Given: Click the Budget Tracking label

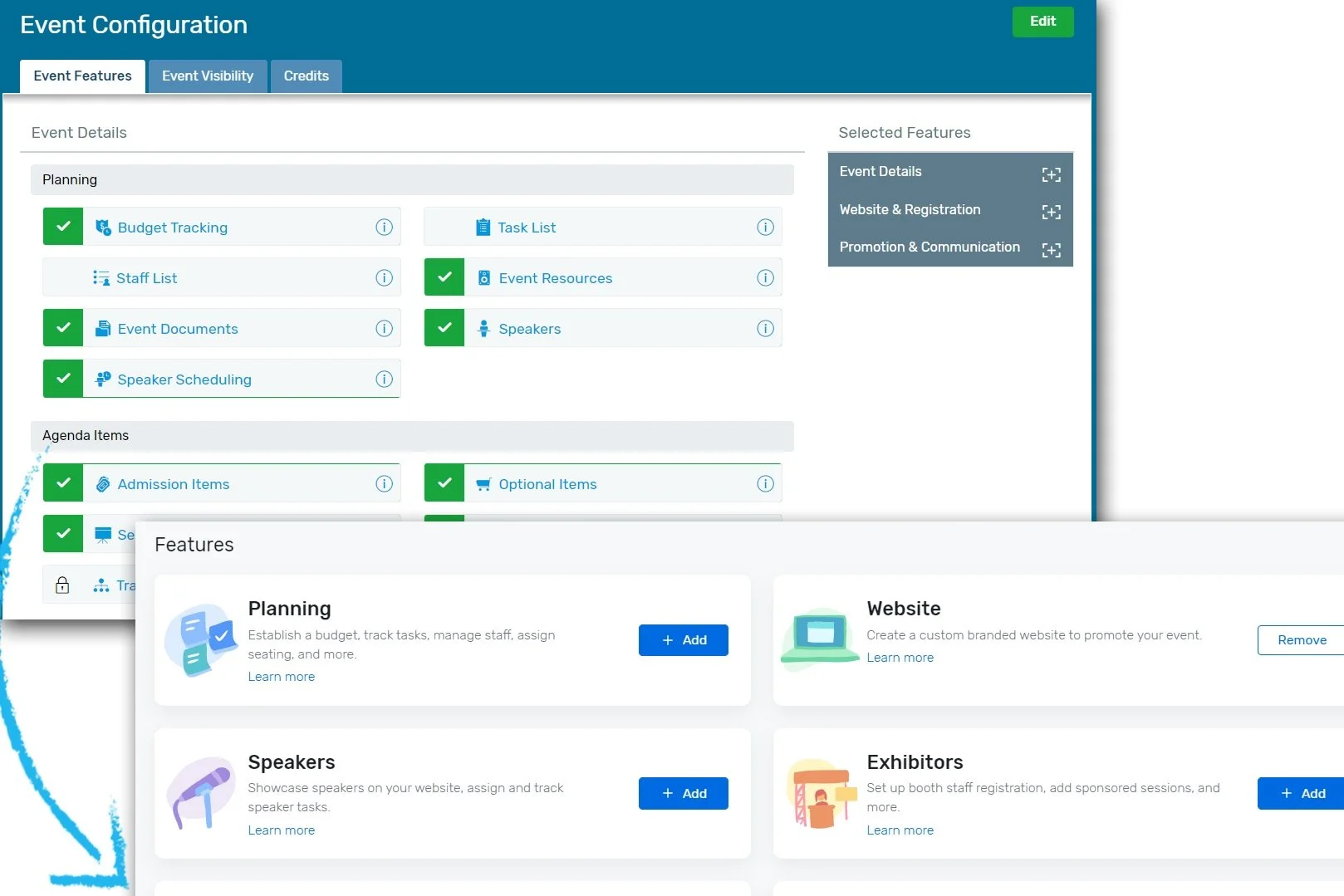Looking at the screenshot, I should point(172,228).
